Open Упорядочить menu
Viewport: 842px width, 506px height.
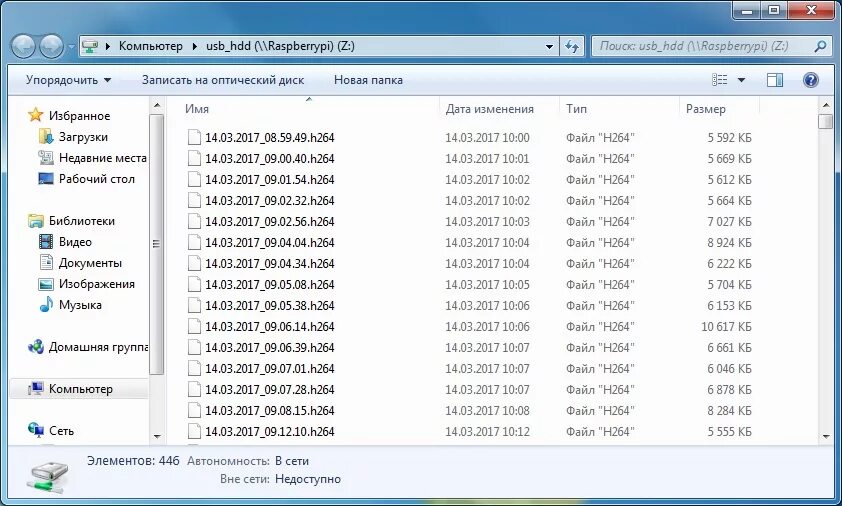click(x=68, y=80)
